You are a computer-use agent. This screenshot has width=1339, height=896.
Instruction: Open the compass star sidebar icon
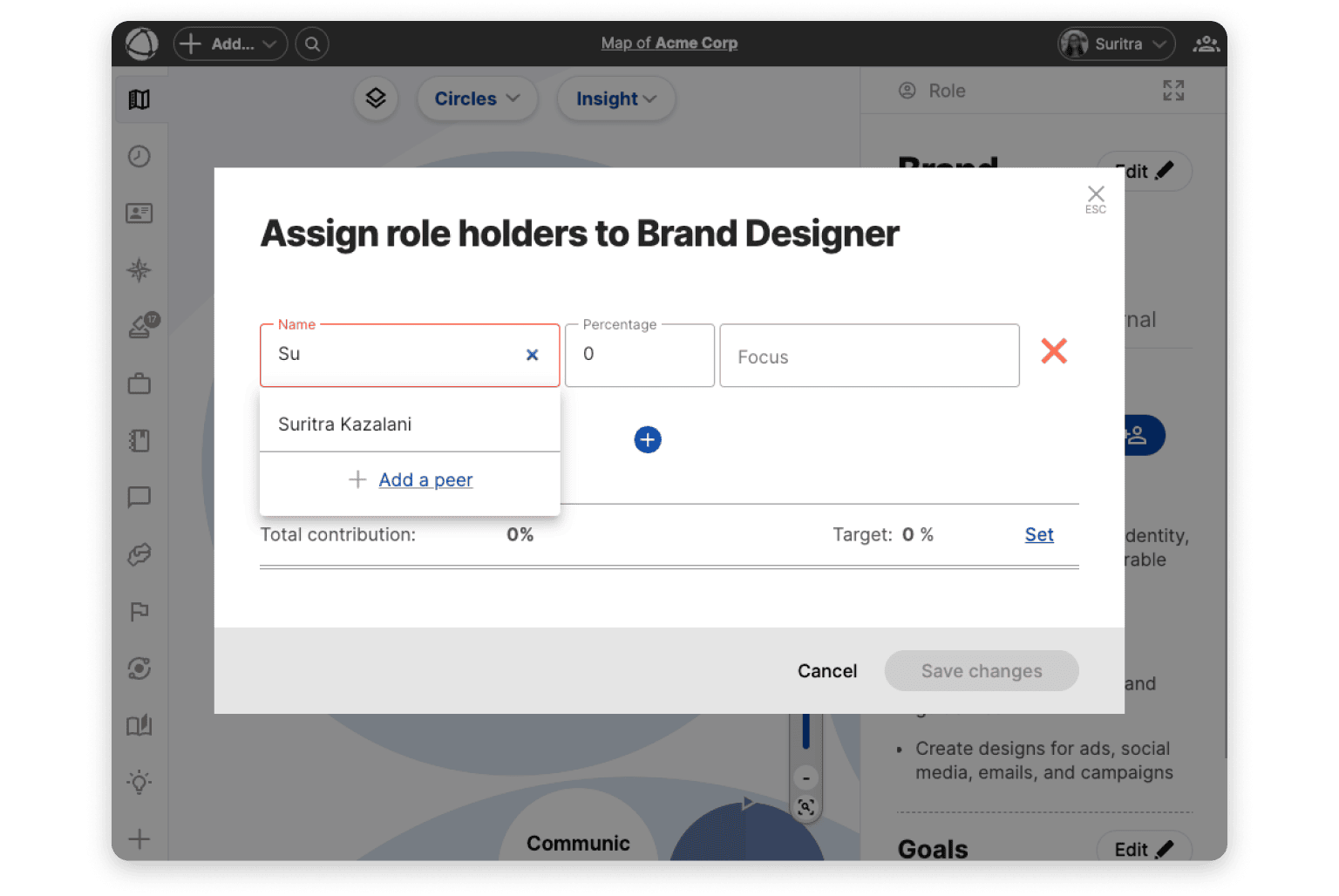[x=139, y=270]
